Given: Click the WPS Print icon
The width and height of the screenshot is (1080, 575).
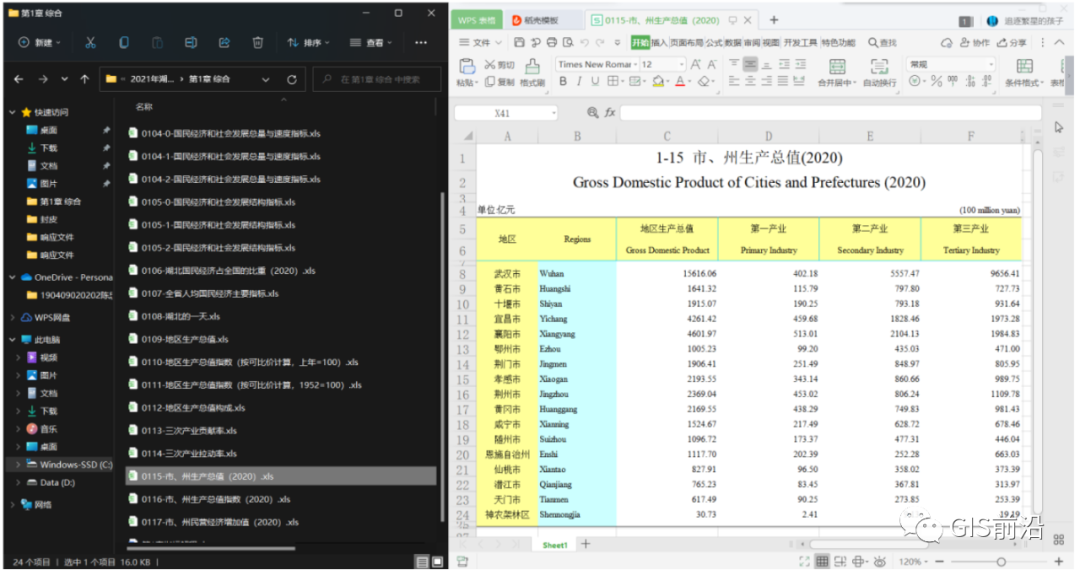Looking at the screenshot, I should pos(552,42).
